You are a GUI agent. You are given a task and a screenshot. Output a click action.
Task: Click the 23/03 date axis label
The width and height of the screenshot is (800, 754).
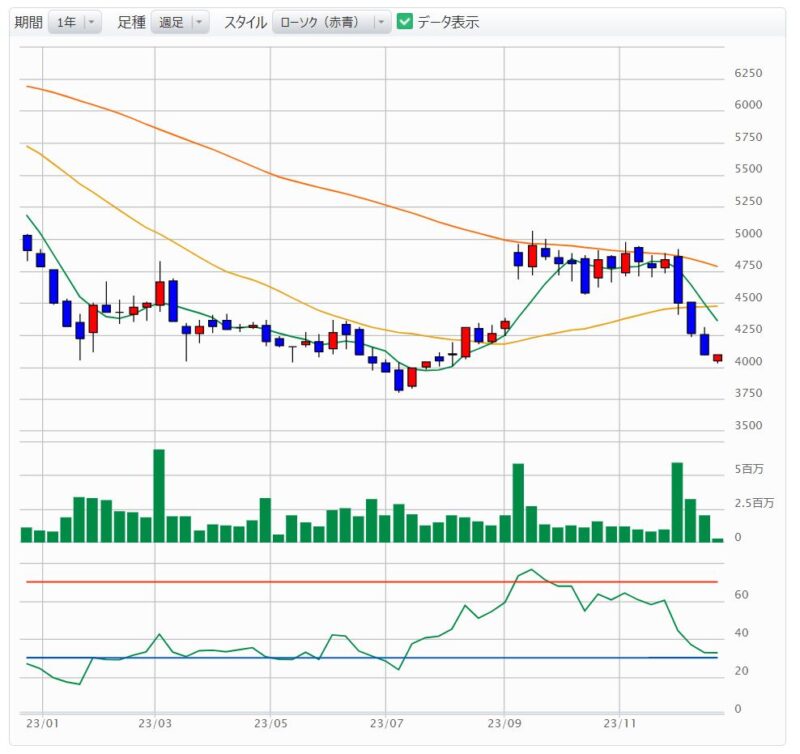(155, 723)
